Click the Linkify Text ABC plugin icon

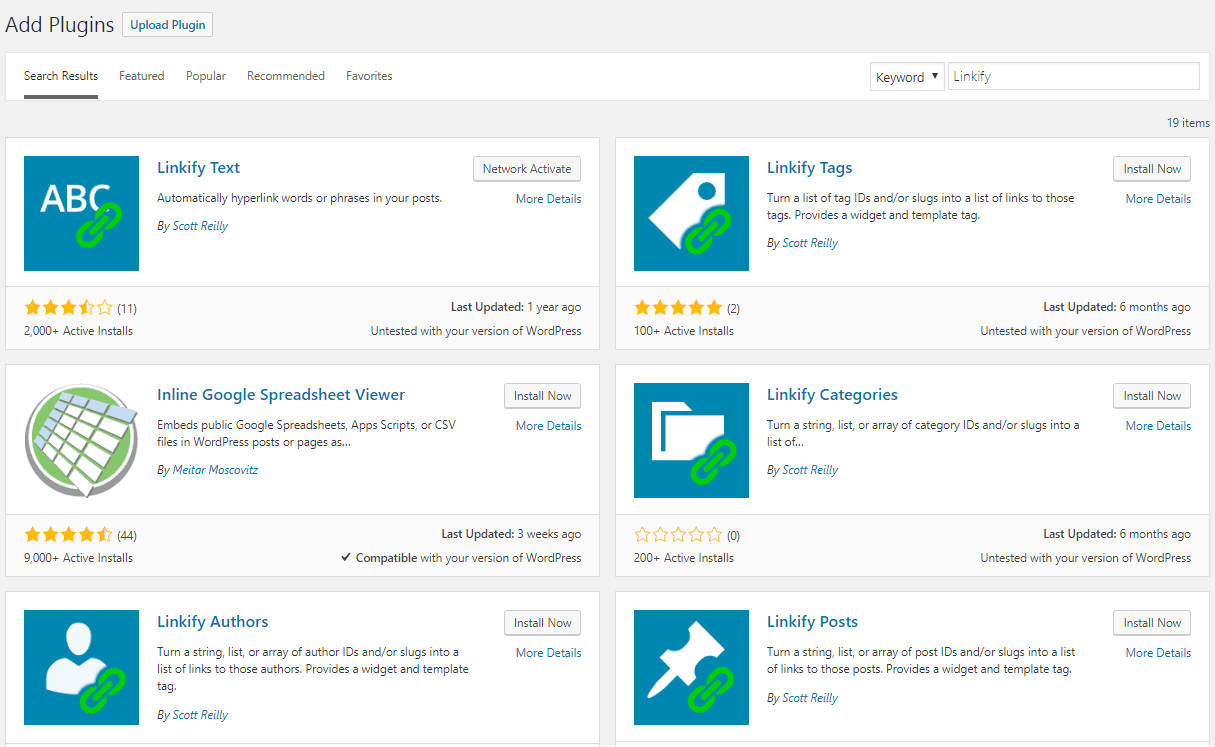click(81, 213)
